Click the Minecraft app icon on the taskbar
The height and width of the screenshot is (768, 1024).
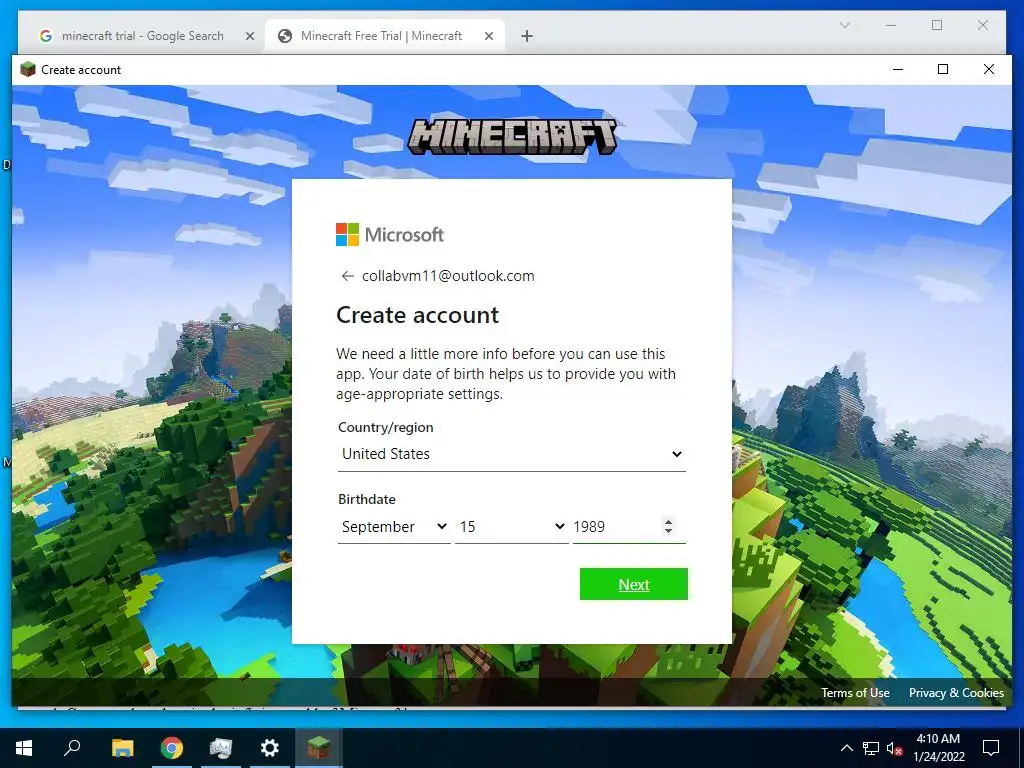319,748
